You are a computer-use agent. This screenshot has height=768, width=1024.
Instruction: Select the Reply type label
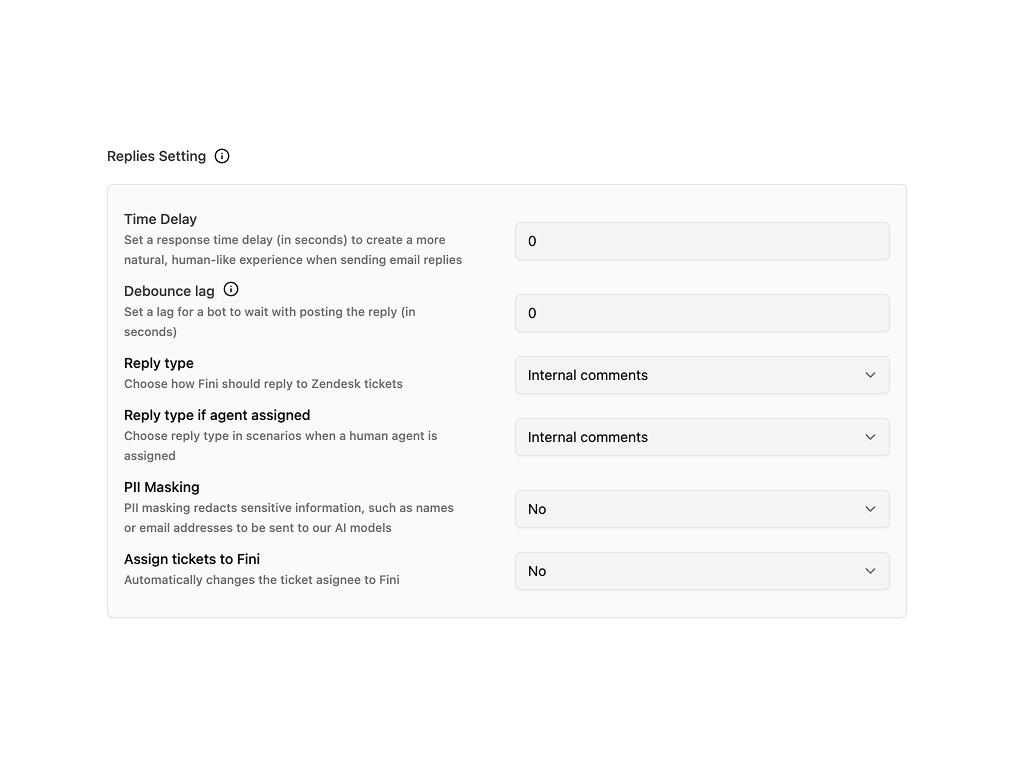[159, 363]
